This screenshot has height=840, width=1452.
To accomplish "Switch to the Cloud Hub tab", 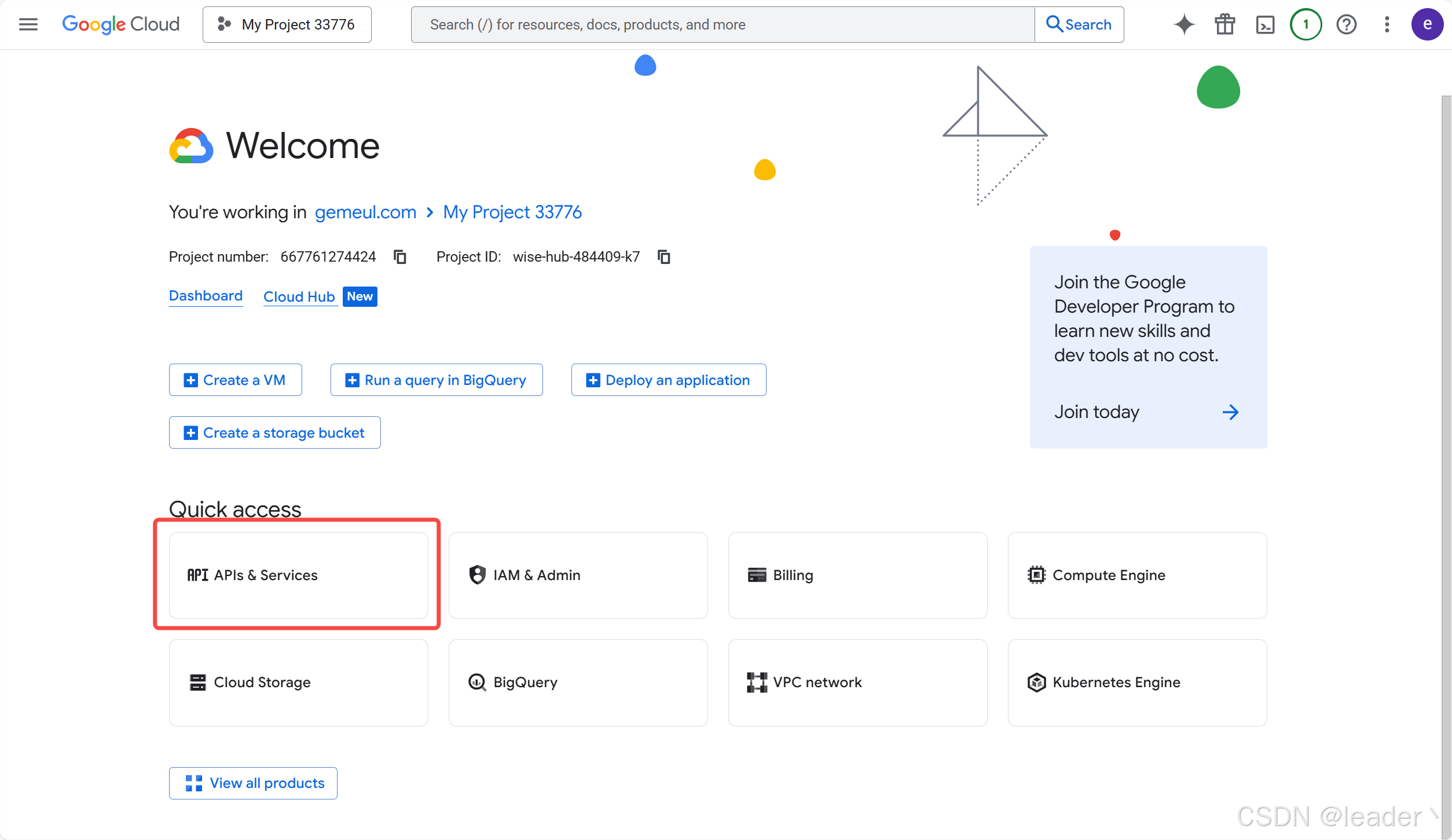I will coord(299,296).
